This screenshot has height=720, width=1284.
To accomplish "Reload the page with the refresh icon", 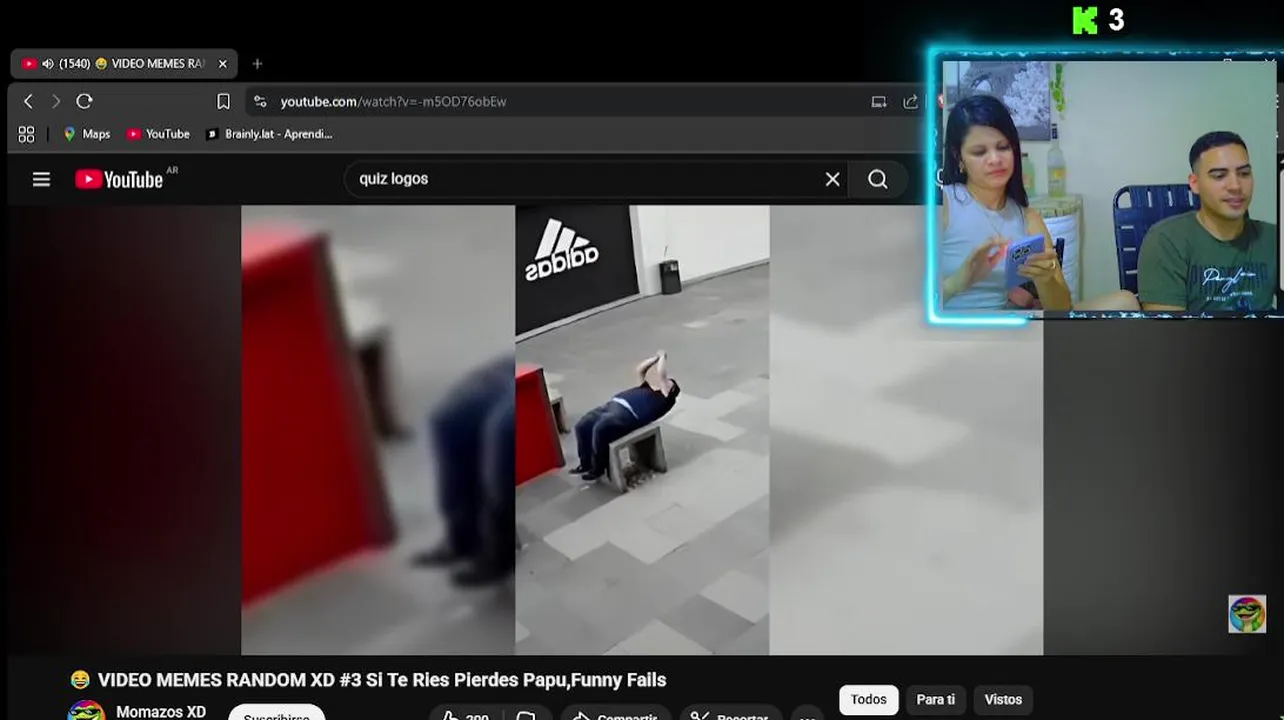I will pos(84,101).
